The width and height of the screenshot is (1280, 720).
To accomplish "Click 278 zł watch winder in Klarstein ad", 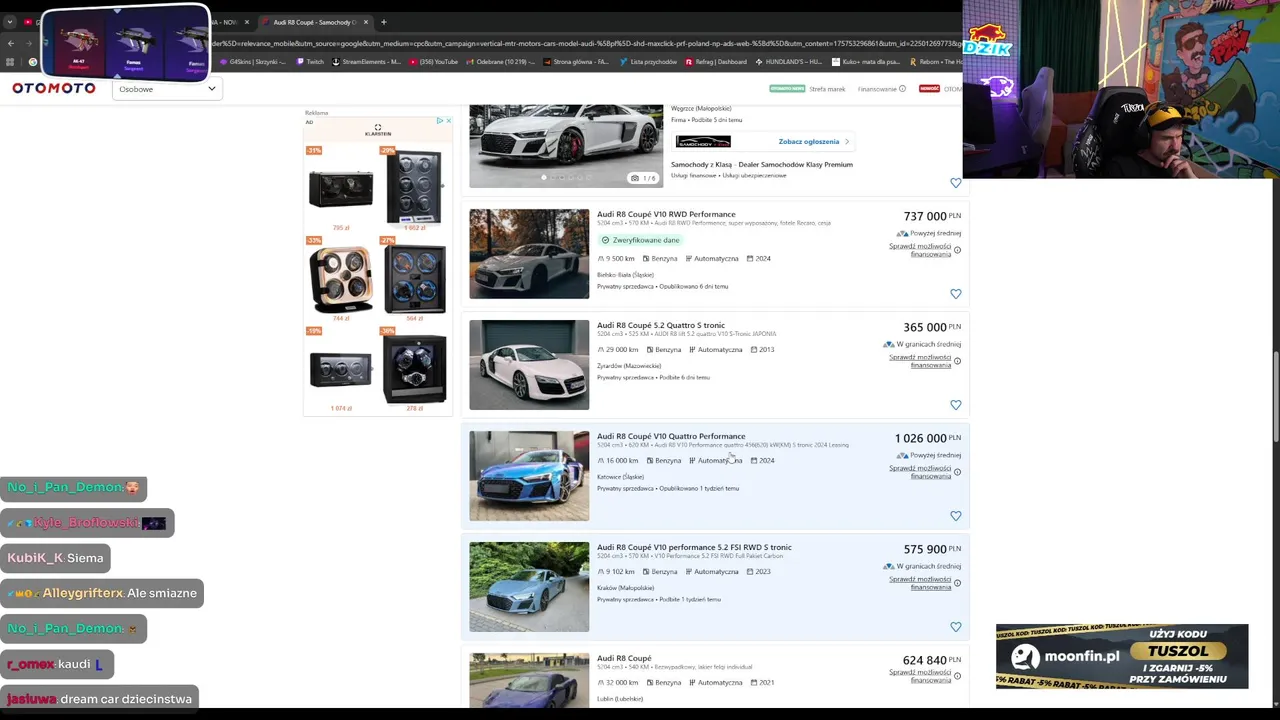I will click(x=414, y=370).
